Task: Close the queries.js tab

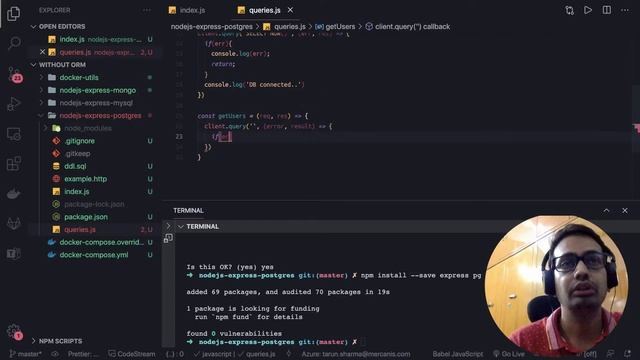Action: click(x=290, y=10)
